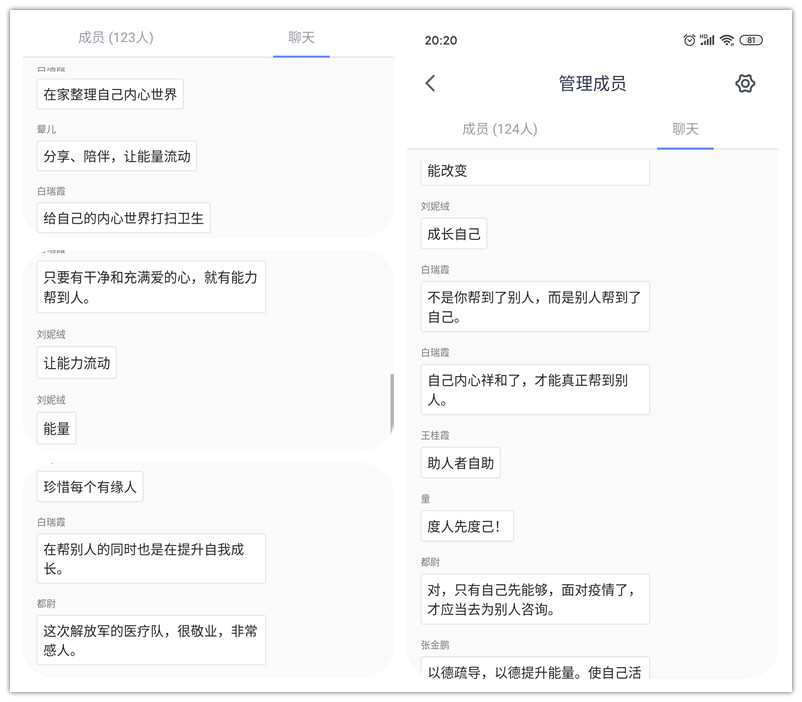The width and height of the screenshot is (802, 702).
Task: Select the 聊天 tab on the right panel
Action: click(x=685, y=129)
